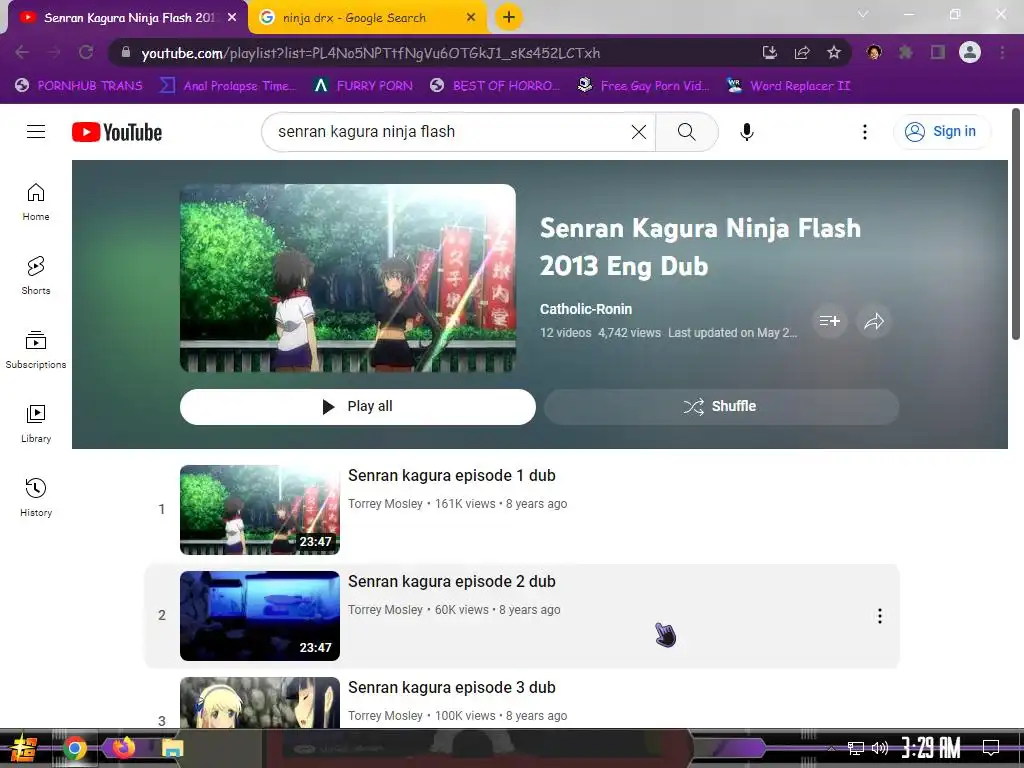
Task: Open Chrome extensions puzzle icon
Action: [906, 52]
